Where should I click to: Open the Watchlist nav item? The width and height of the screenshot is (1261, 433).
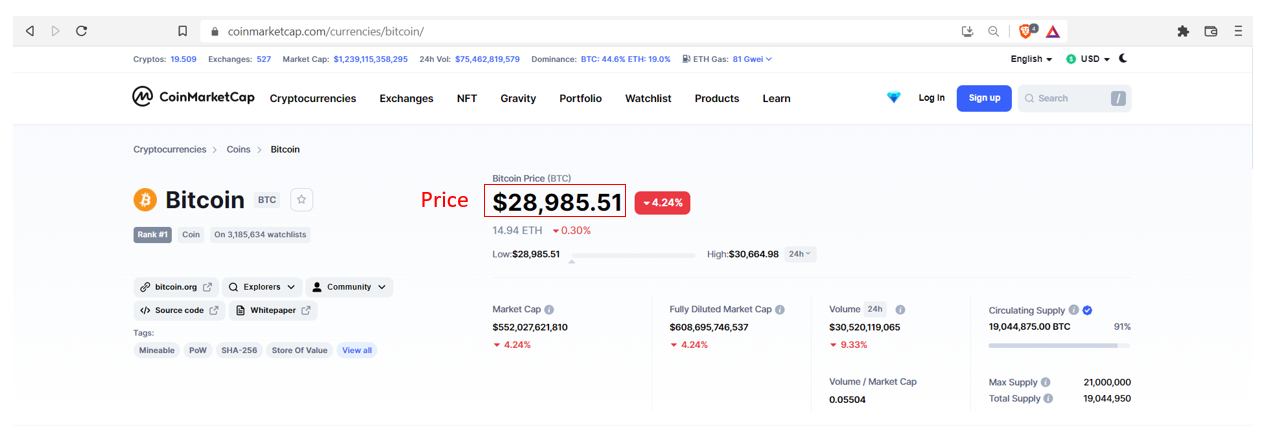tap(648, 98)
